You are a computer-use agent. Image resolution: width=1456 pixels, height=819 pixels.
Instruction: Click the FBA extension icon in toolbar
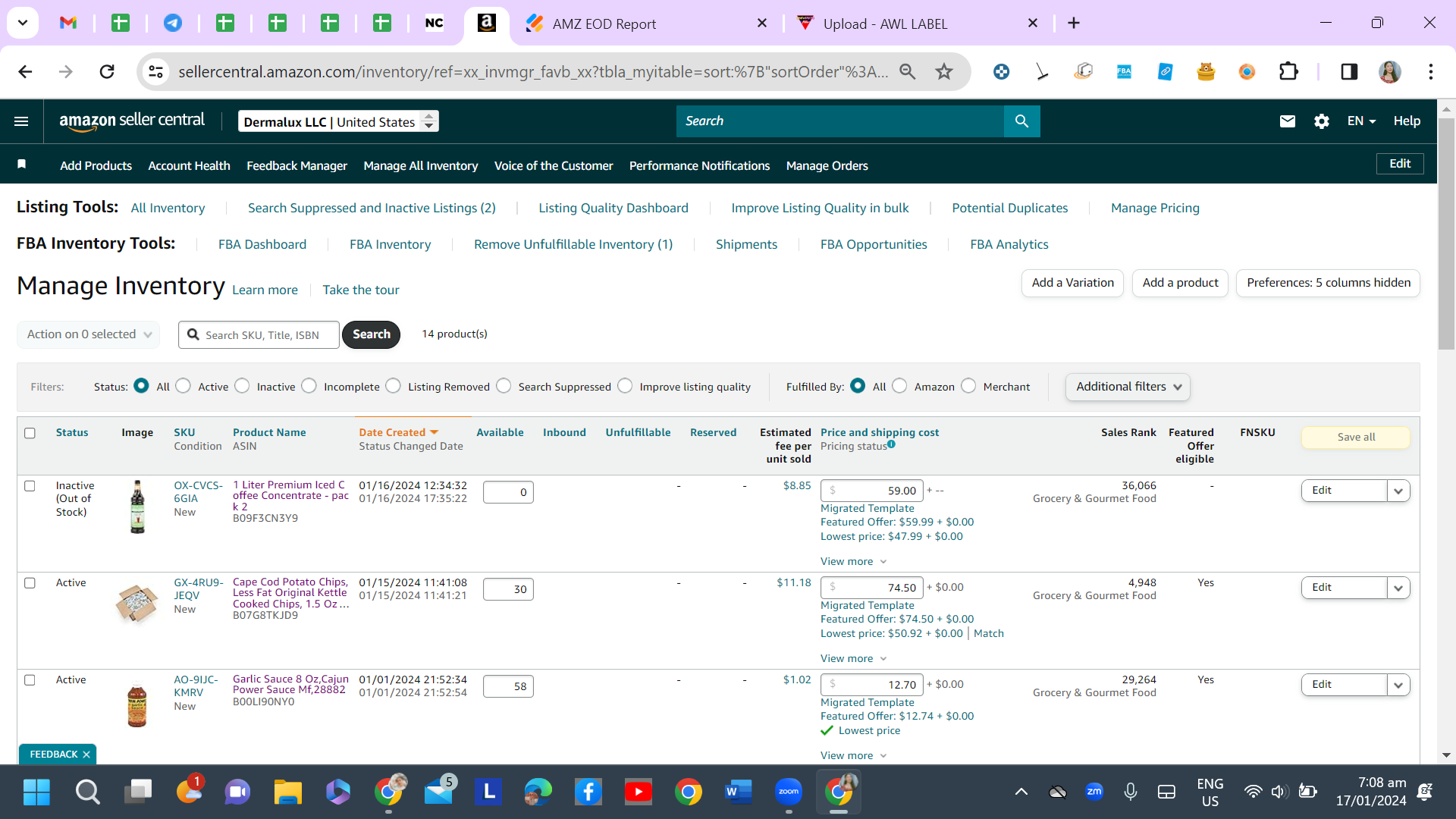click(x=1125, y=71)
